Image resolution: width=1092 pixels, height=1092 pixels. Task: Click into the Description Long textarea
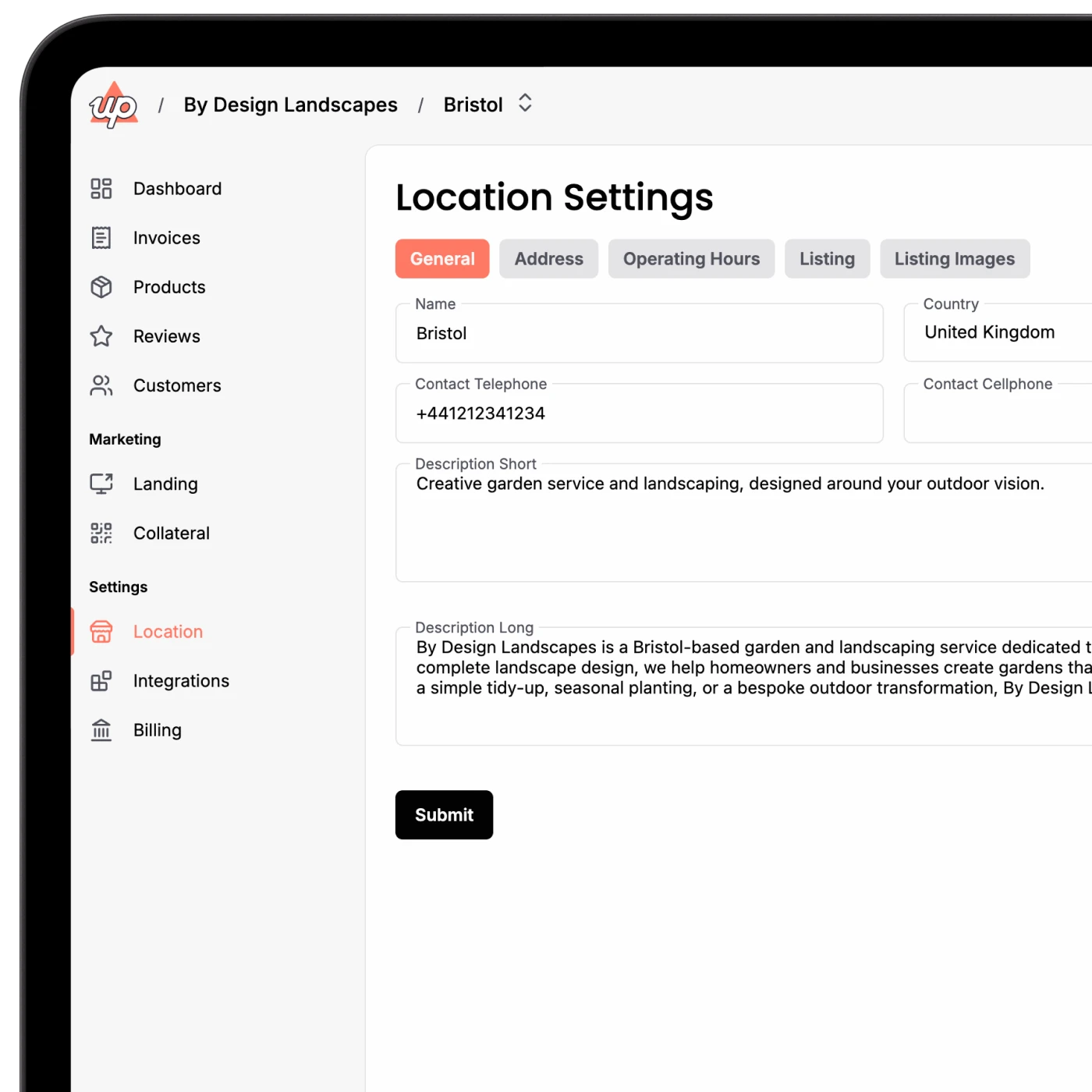[744, 686]
